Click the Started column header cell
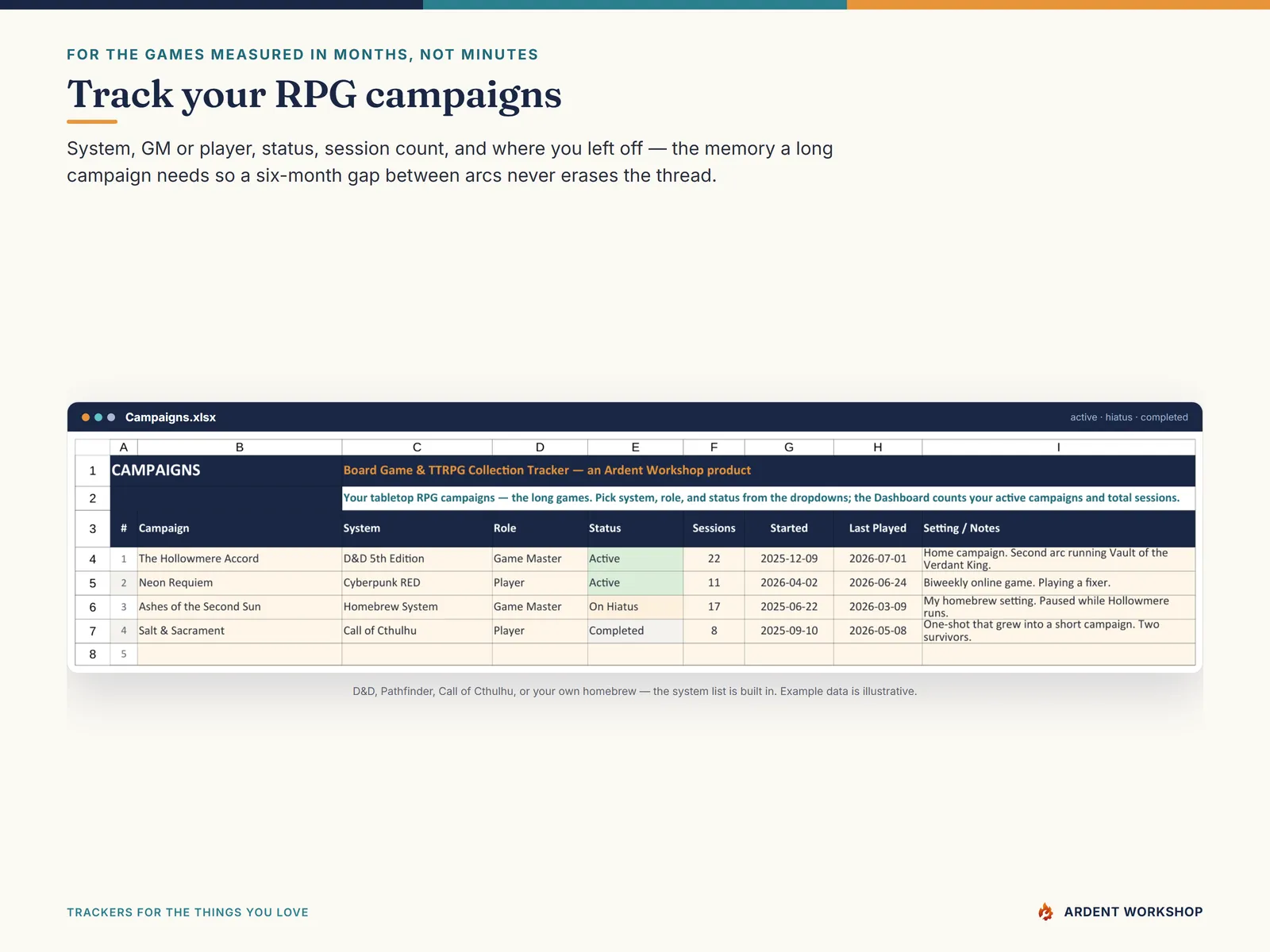Viewport: 1270px width, 952px height. point(789,528)
